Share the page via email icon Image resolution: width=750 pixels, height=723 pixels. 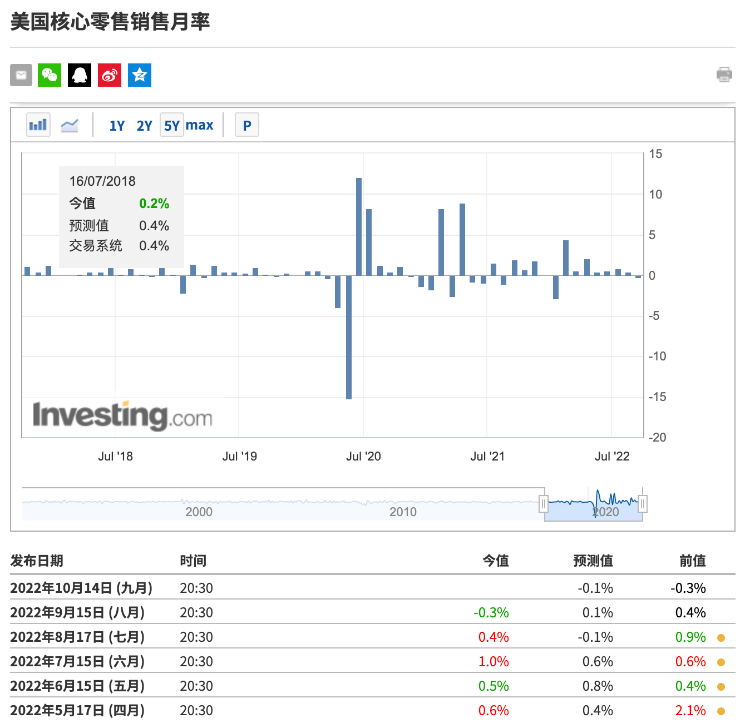click(x=21, y=75)
